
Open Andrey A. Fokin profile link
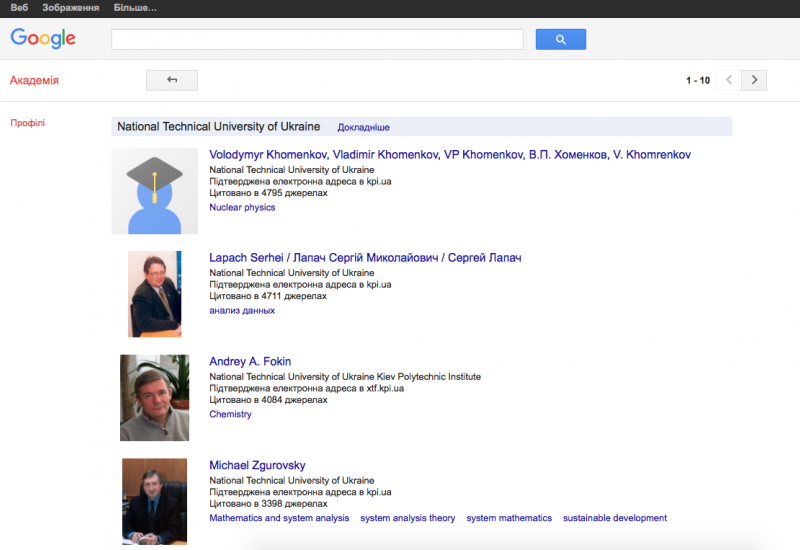click(250, 361)
